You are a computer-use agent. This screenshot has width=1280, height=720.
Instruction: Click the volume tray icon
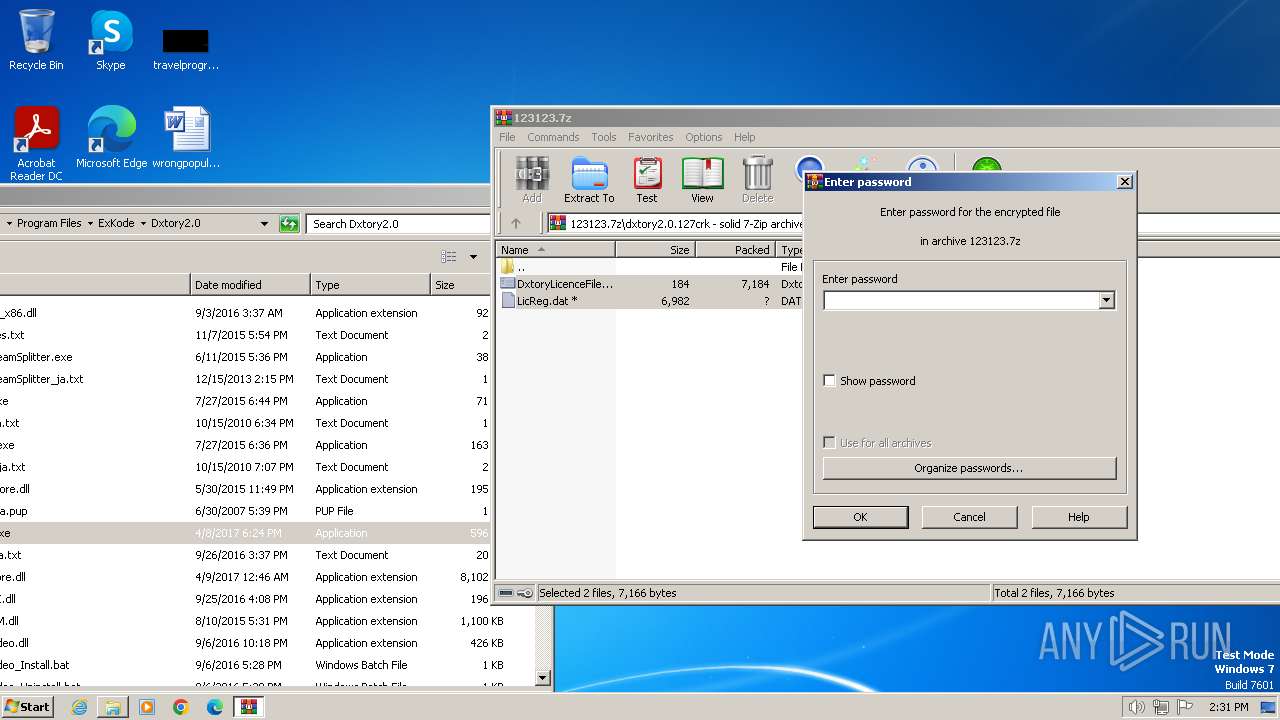pos(1136,707)
